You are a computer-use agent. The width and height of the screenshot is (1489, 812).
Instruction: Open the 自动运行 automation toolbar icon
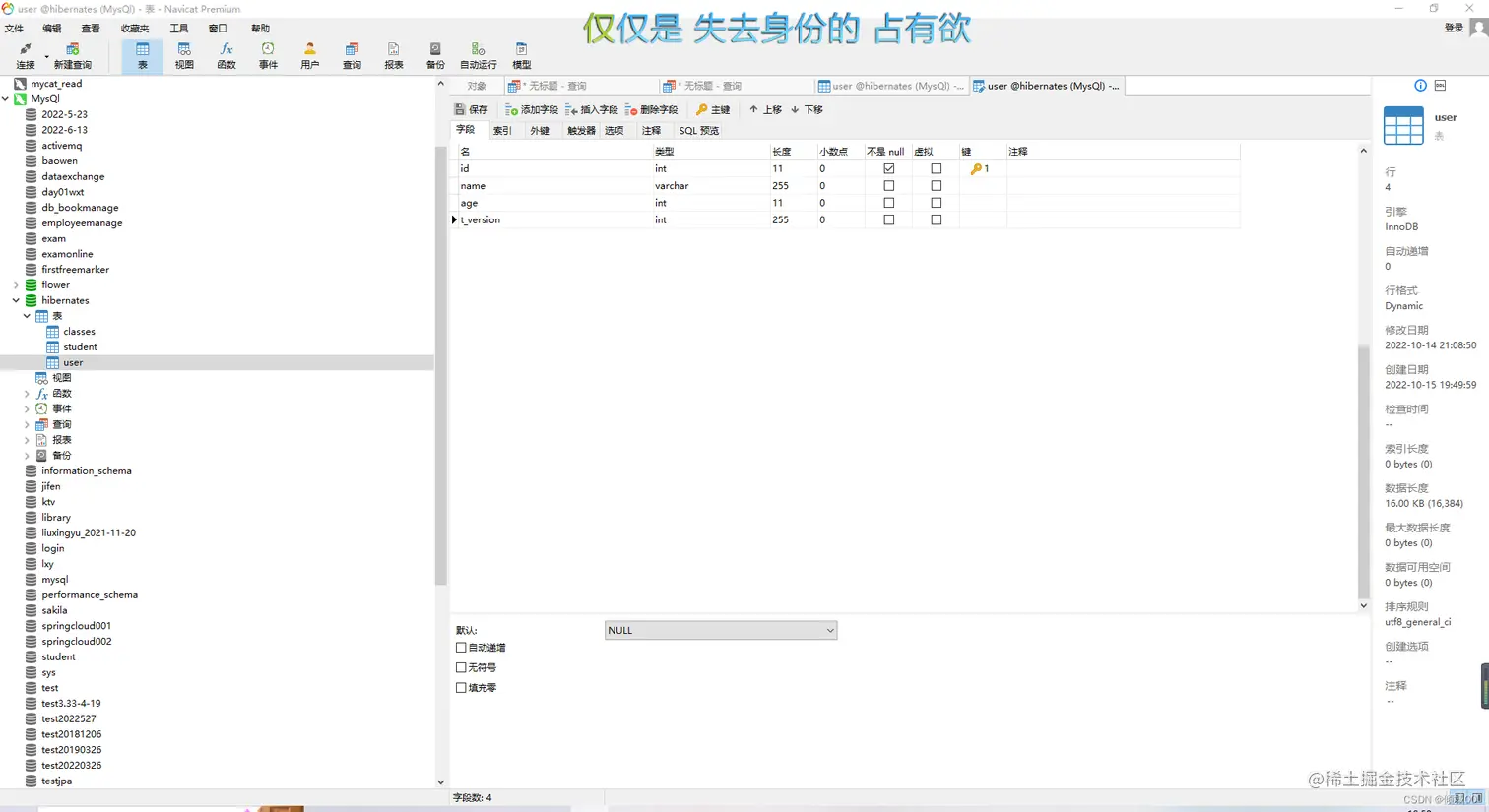click(479, 56)
